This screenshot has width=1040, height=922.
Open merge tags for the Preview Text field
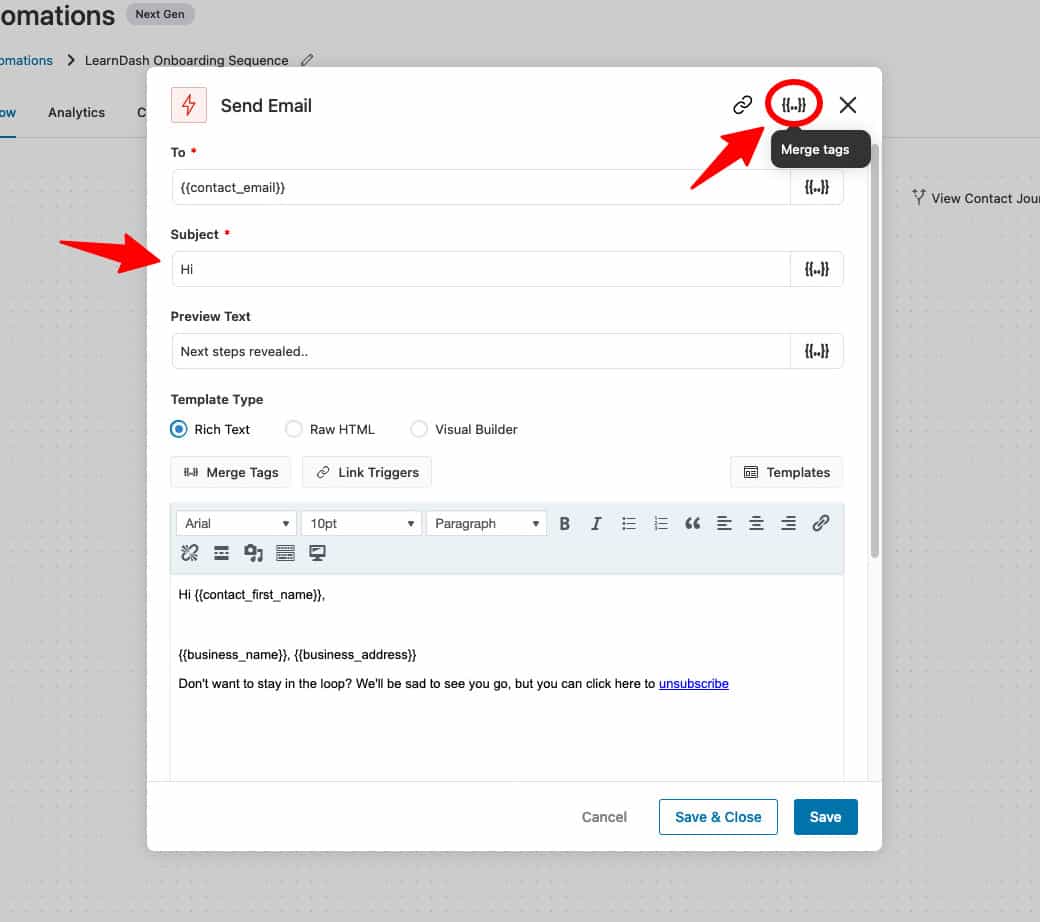[817, 351]
